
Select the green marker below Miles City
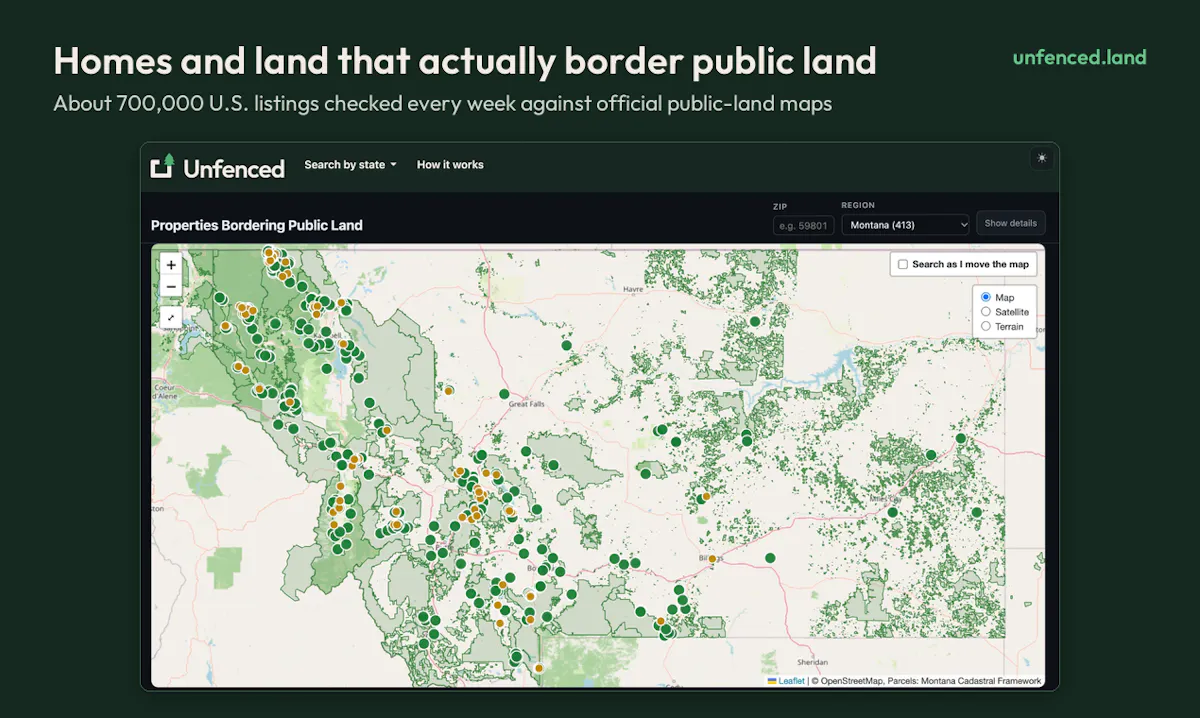[x=892, y=512]
